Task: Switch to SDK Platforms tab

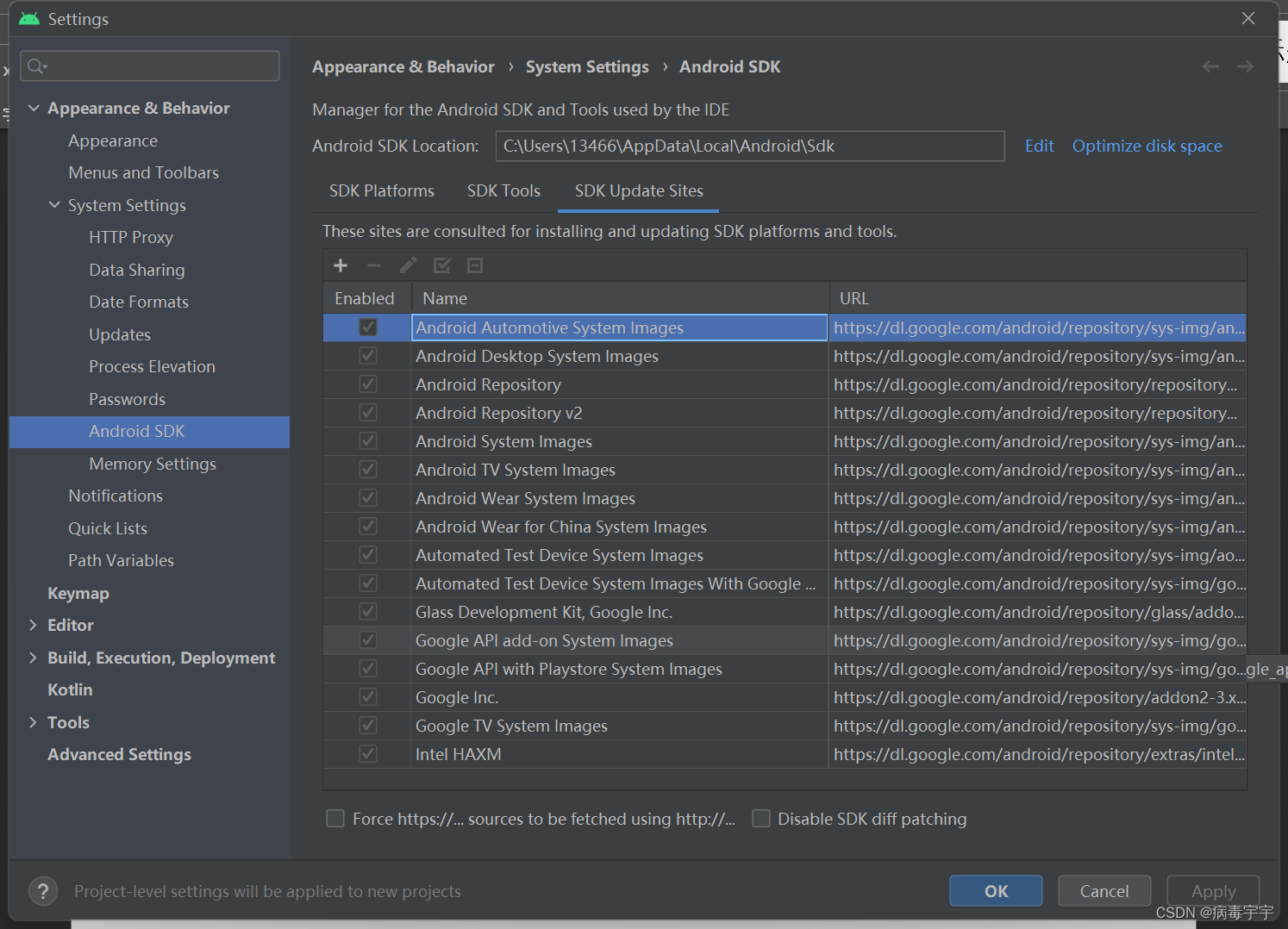Action: pos(382,190)
